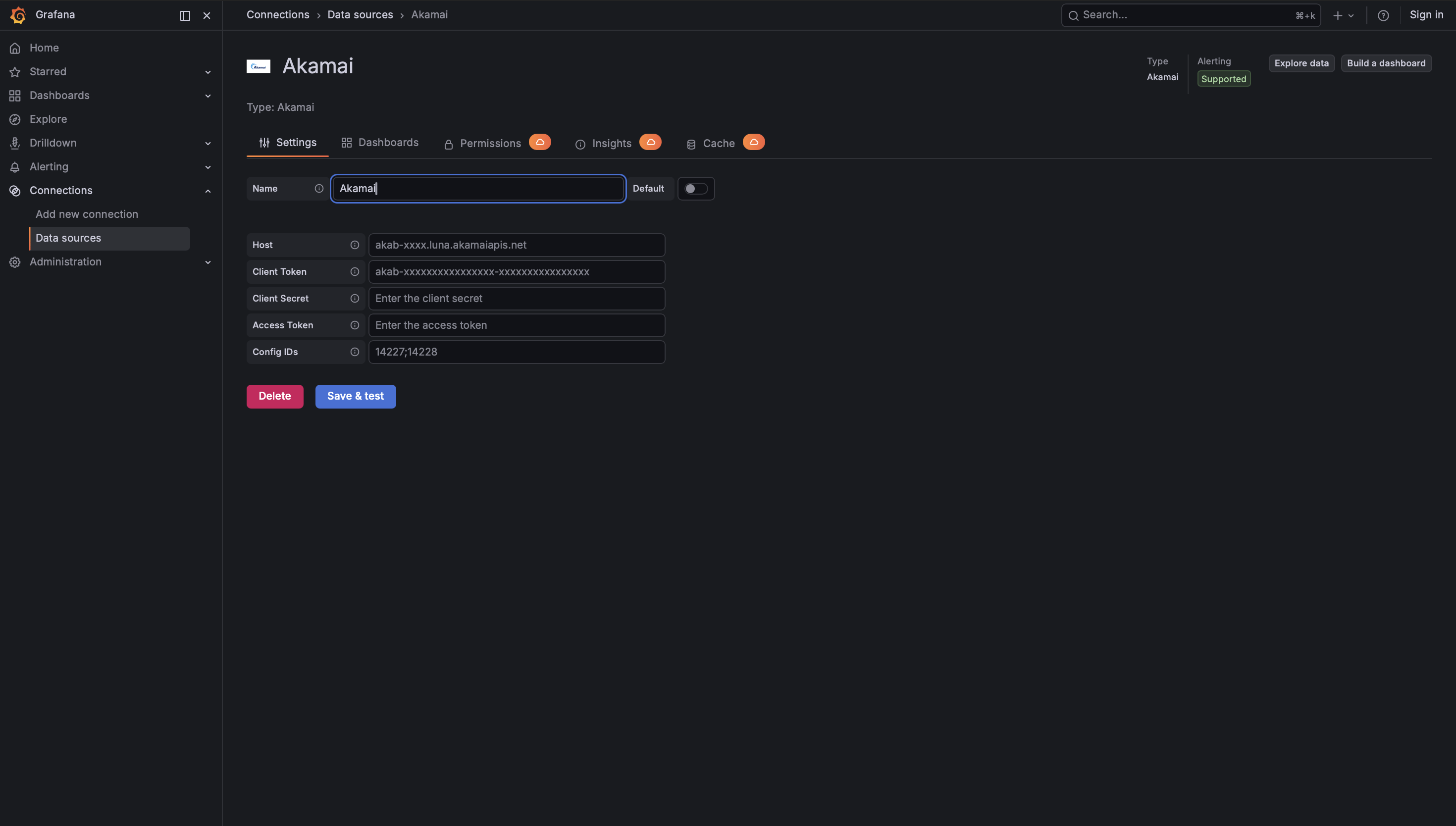Click the Delete button
Image resolution: width=1456 pixels, height=826 pixels.
pos(275,397)
